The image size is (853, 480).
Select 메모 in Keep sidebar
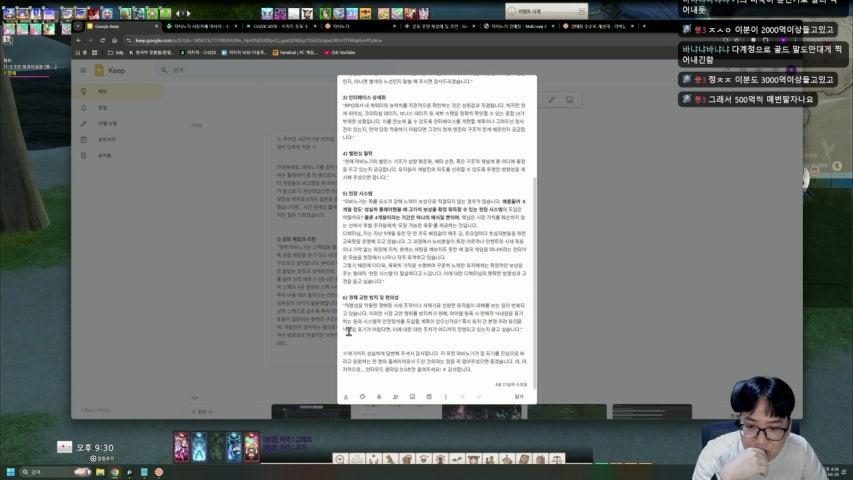click(102, 91)
